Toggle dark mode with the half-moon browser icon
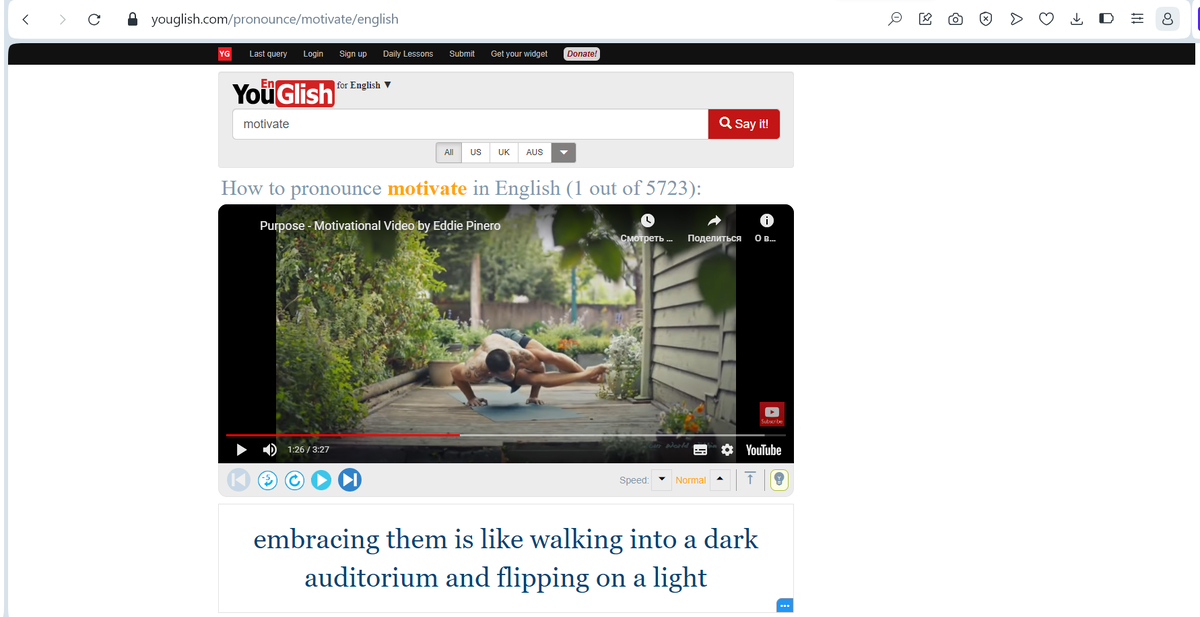The width and height of the screenshot is (1200, 617). (x=1106, y=19)
